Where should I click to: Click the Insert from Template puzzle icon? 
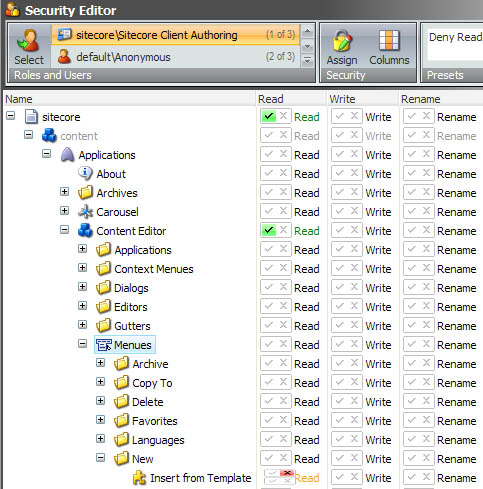pyautogui.click(x=140, y=478)
